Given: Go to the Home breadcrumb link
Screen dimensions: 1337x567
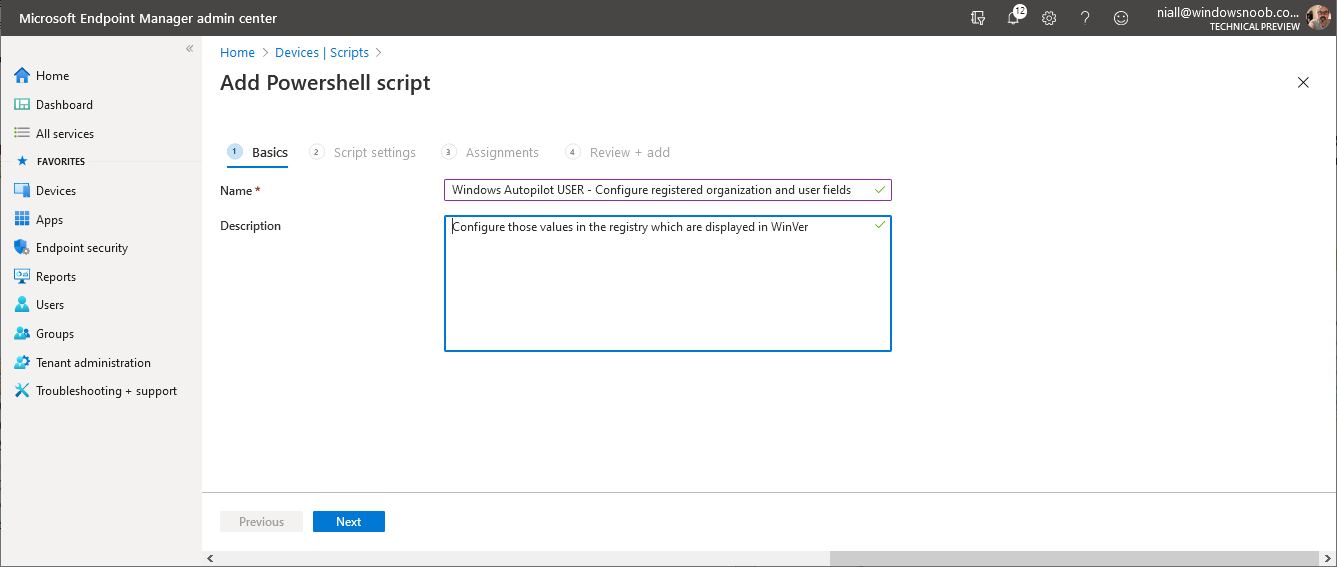Looking at the screenshot, I should [x=237, y=53].
